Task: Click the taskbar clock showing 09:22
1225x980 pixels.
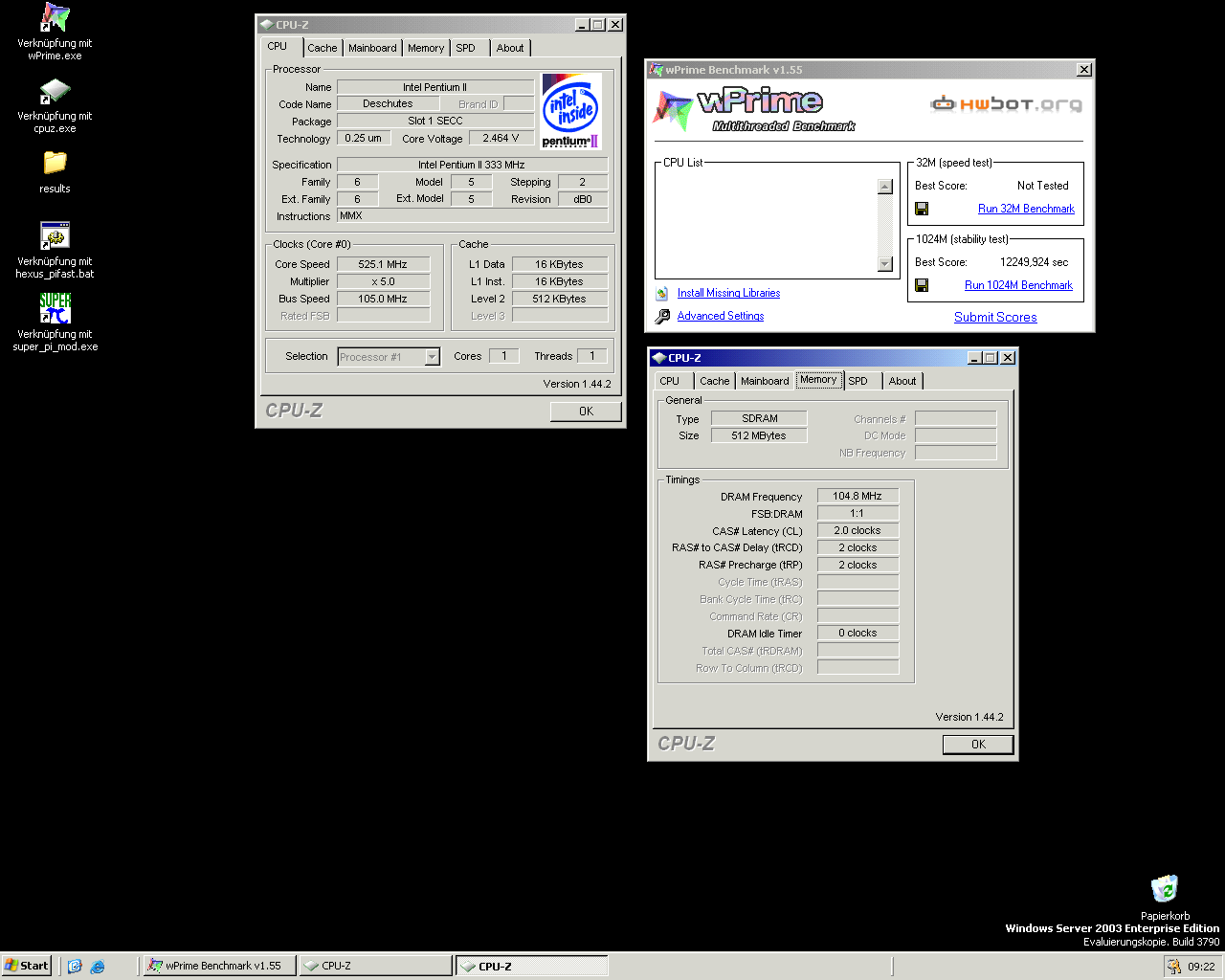Action: 1201,967
